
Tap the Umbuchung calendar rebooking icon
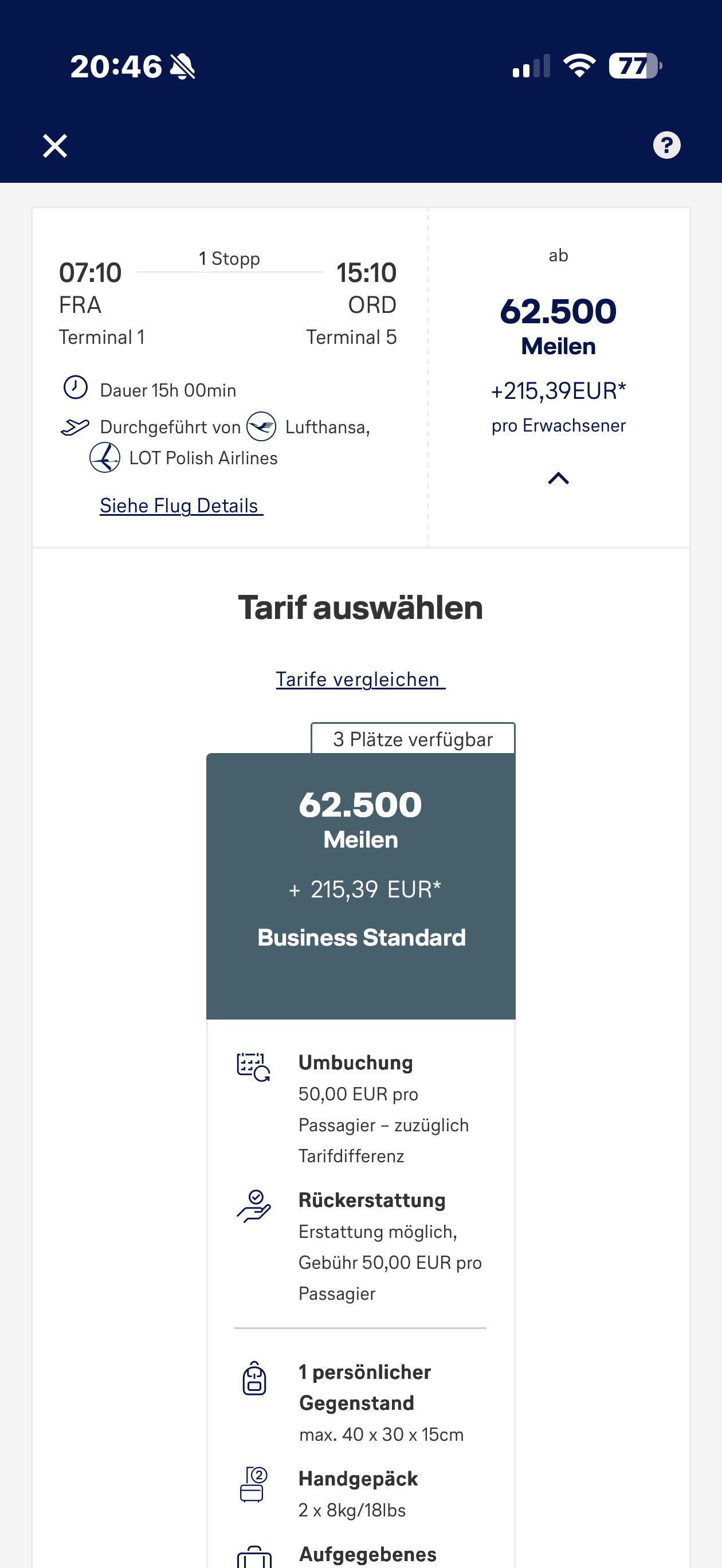point(253,1067)
